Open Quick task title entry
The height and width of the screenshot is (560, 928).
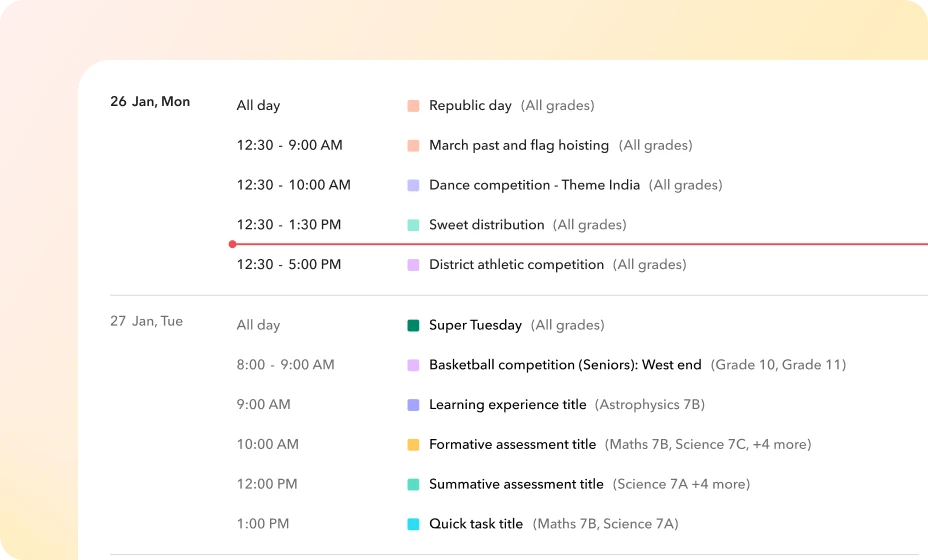tap(476, 523)
